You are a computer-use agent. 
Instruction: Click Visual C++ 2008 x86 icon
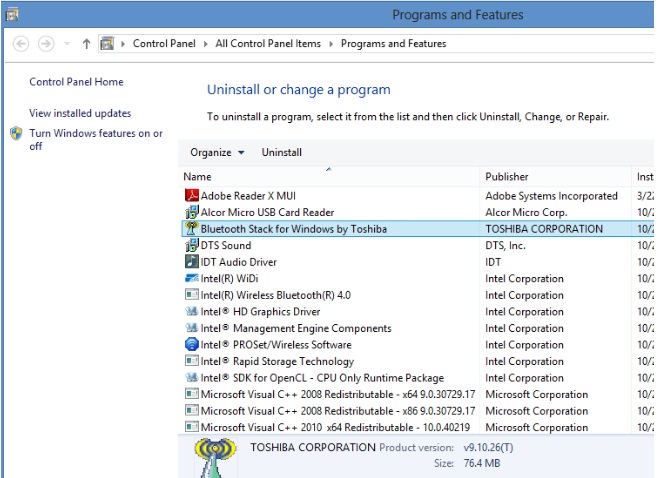[192, 411]
